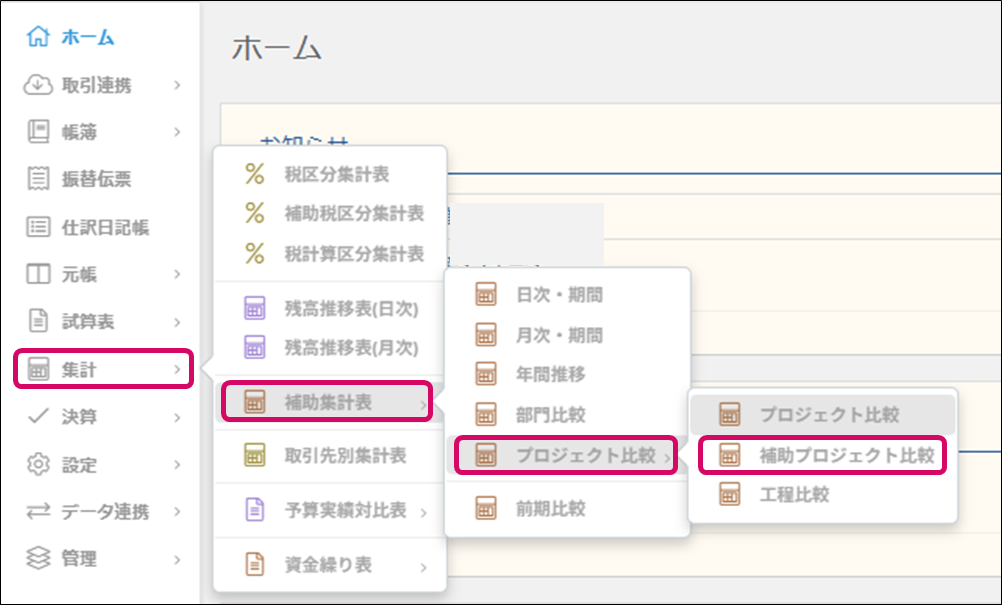Expand the 試算表 sidebar chevron
The width and height of the screenshot is (1002, 605).
[x=177, y=322]
